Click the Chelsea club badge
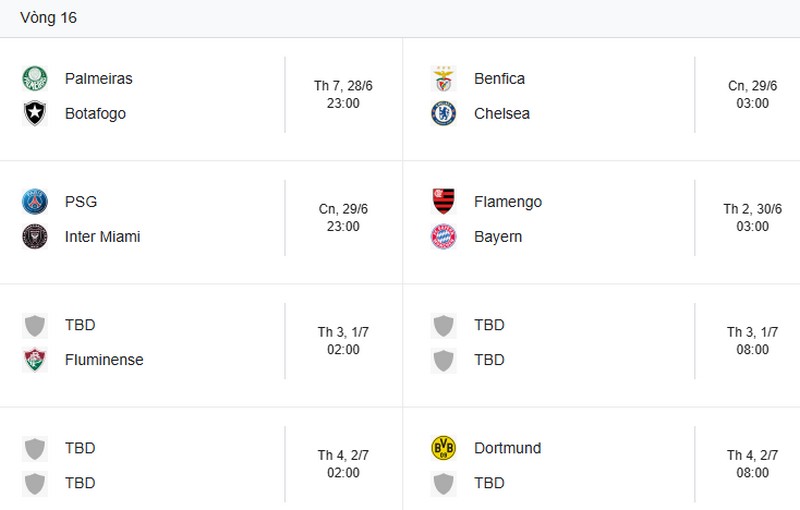The width and height of the screenshot is (800, 510). [x=443, y=113]
